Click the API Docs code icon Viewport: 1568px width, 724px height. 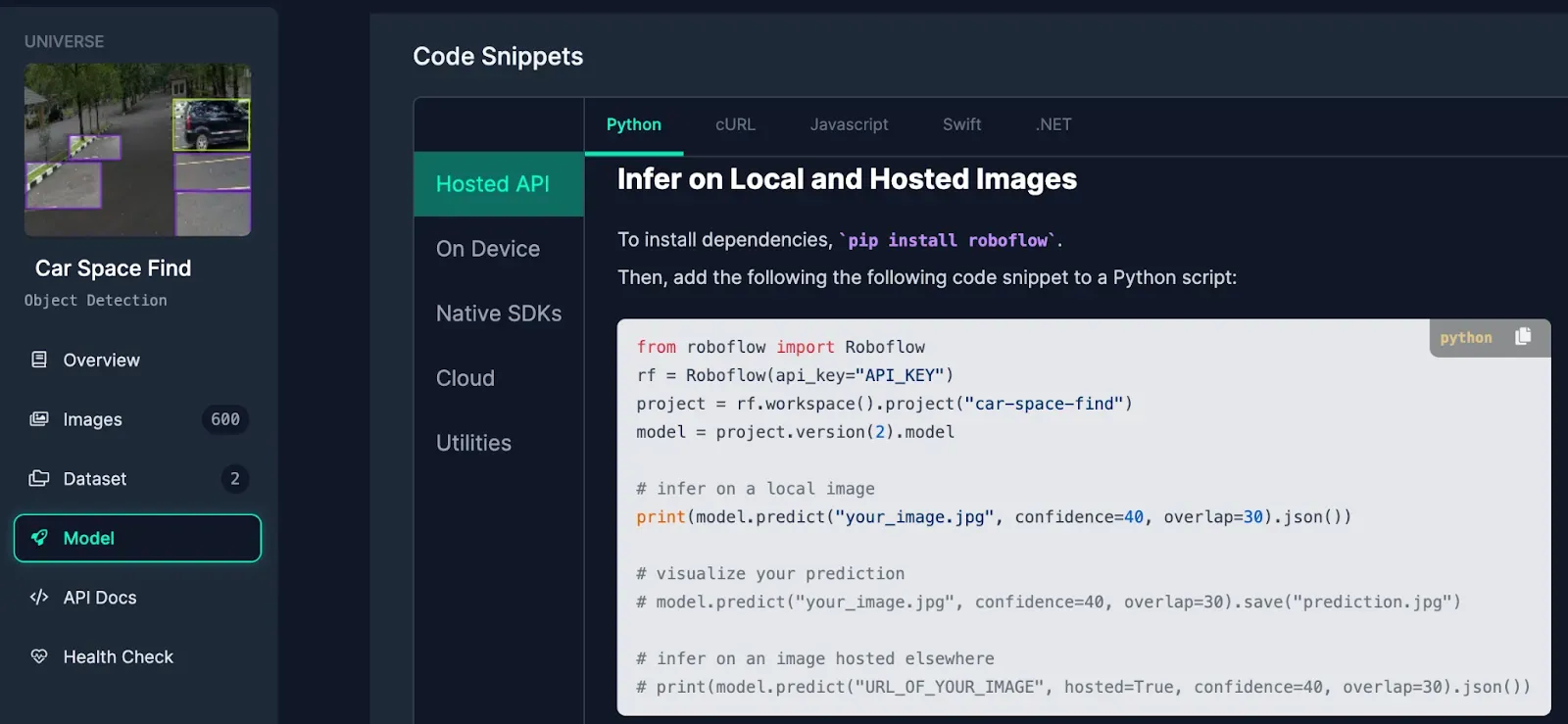coord(39,597)
